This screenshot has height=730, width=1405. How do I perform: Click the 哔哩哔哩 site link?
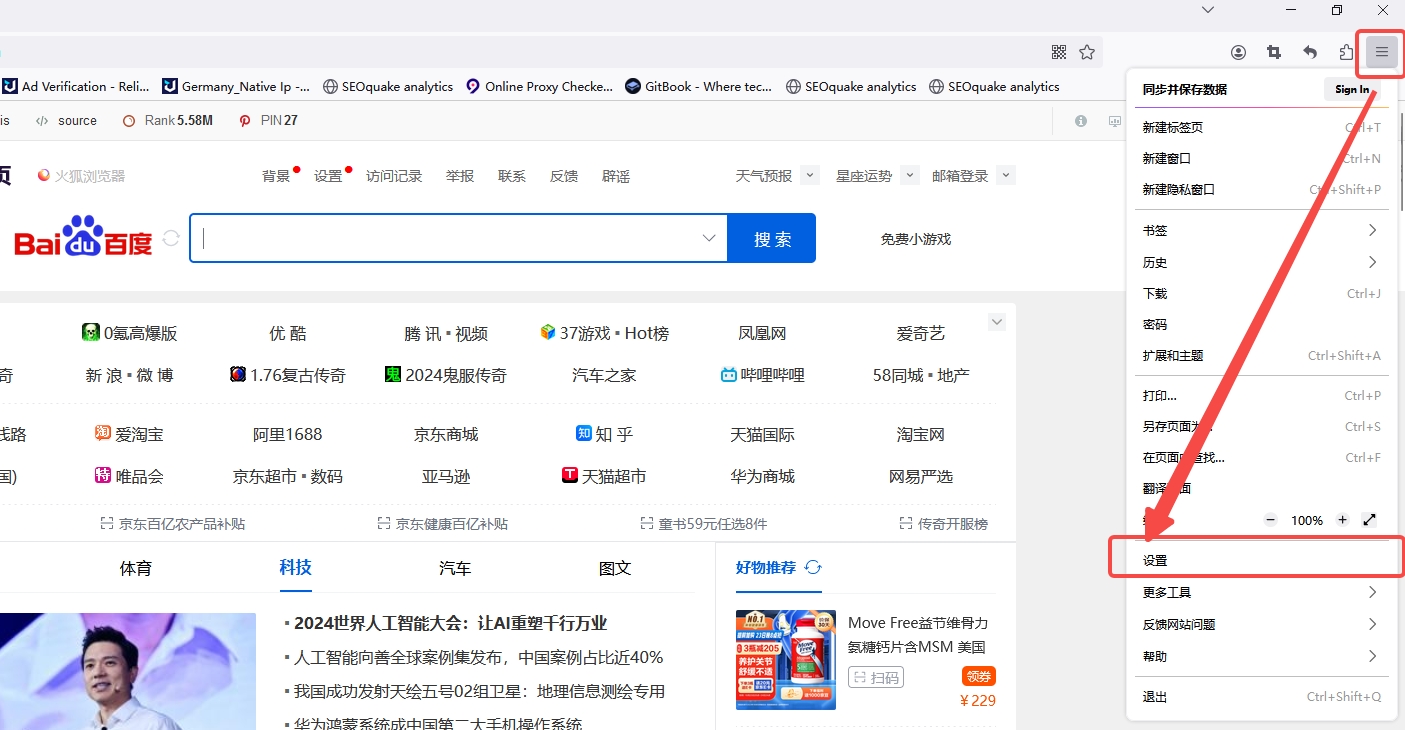pos(762,375)
